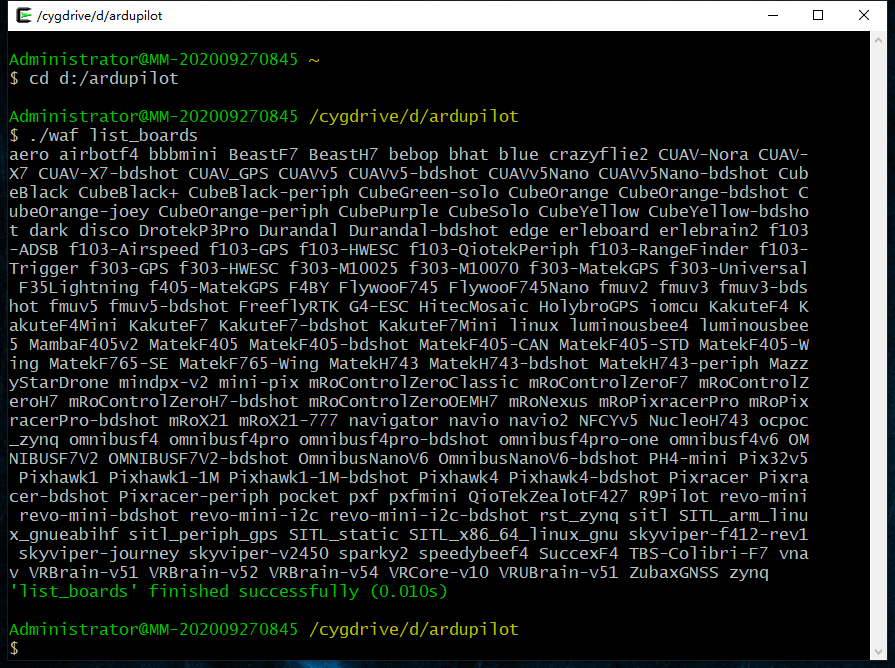The height and width of the screenshot is (668, 895).
Task: Click the board name 'PH4-mini'
Action: click(x=688, y=458)
